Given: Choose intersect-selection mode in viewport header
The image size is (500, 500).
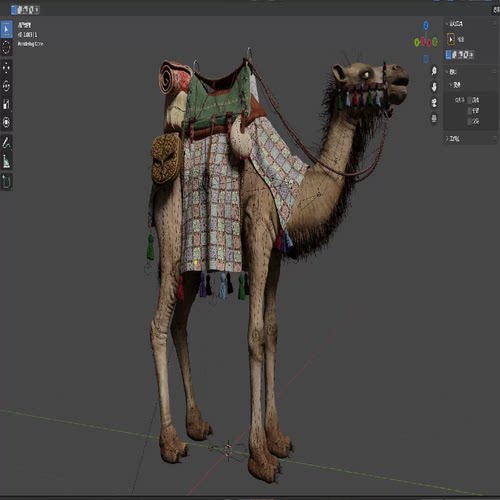Looking at the screenshot, I should [x=37, y=10].
